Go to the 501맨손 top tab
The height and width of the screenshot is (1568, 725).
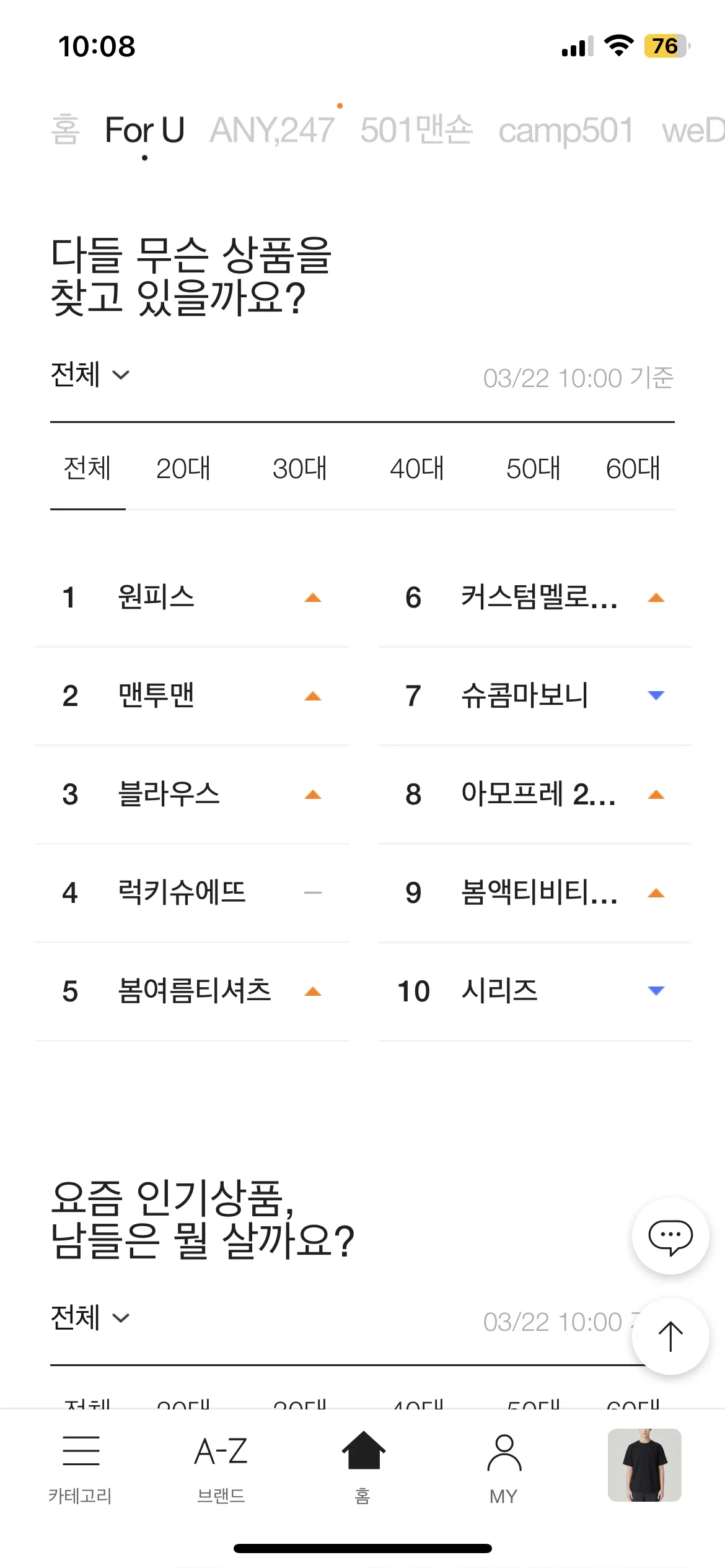pos(416,130)
